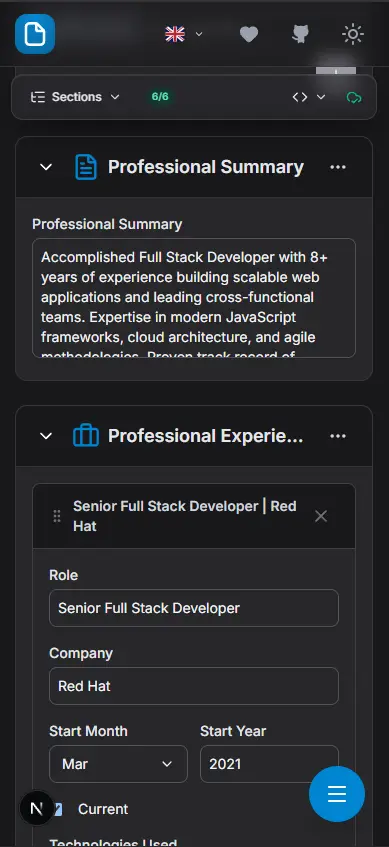Edit the Start Year field showing 2021

(x=269, y=764)
